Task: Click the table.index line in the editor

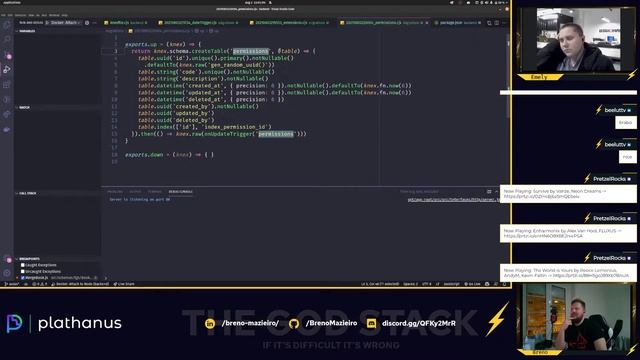Action: [x=204, y=127]
